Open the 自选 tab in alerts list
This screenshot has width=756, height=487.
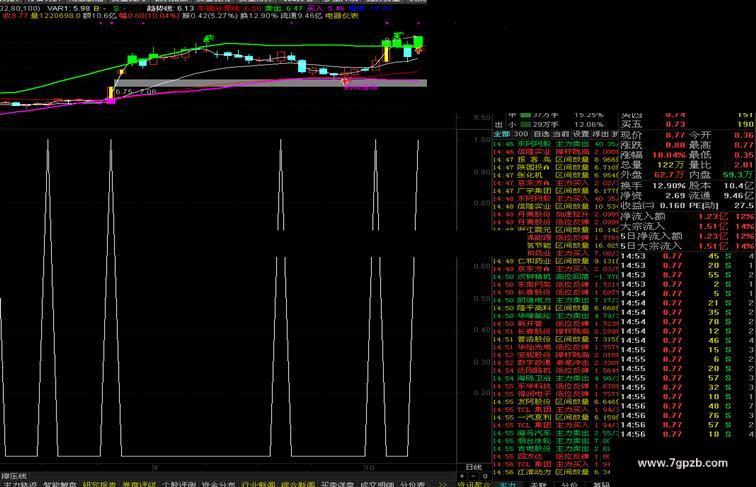point(541,134)
